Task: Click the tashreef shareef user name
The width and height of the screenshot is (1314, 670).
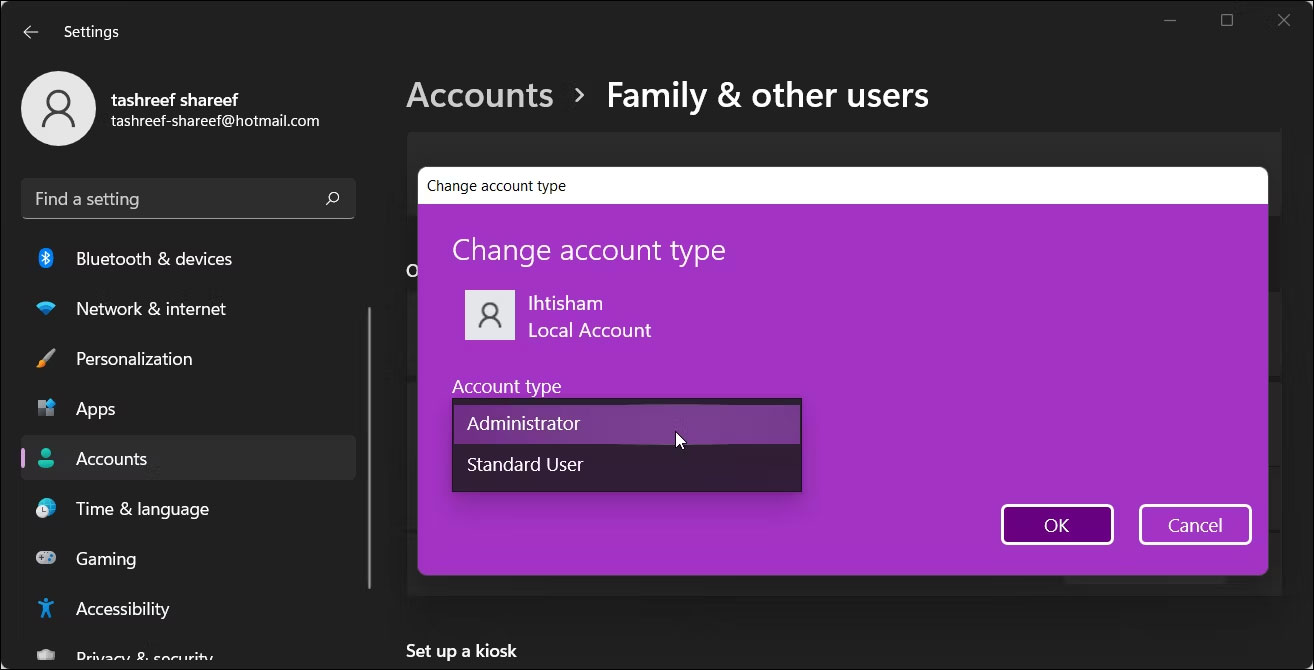Action: 175,100
